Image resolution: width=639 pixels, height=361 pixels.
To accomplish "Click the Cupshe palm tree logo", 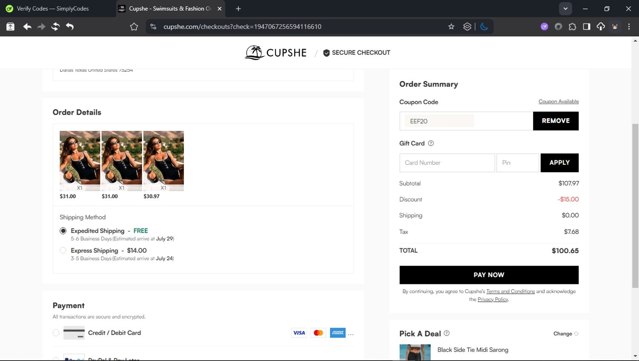I will 254,52.
